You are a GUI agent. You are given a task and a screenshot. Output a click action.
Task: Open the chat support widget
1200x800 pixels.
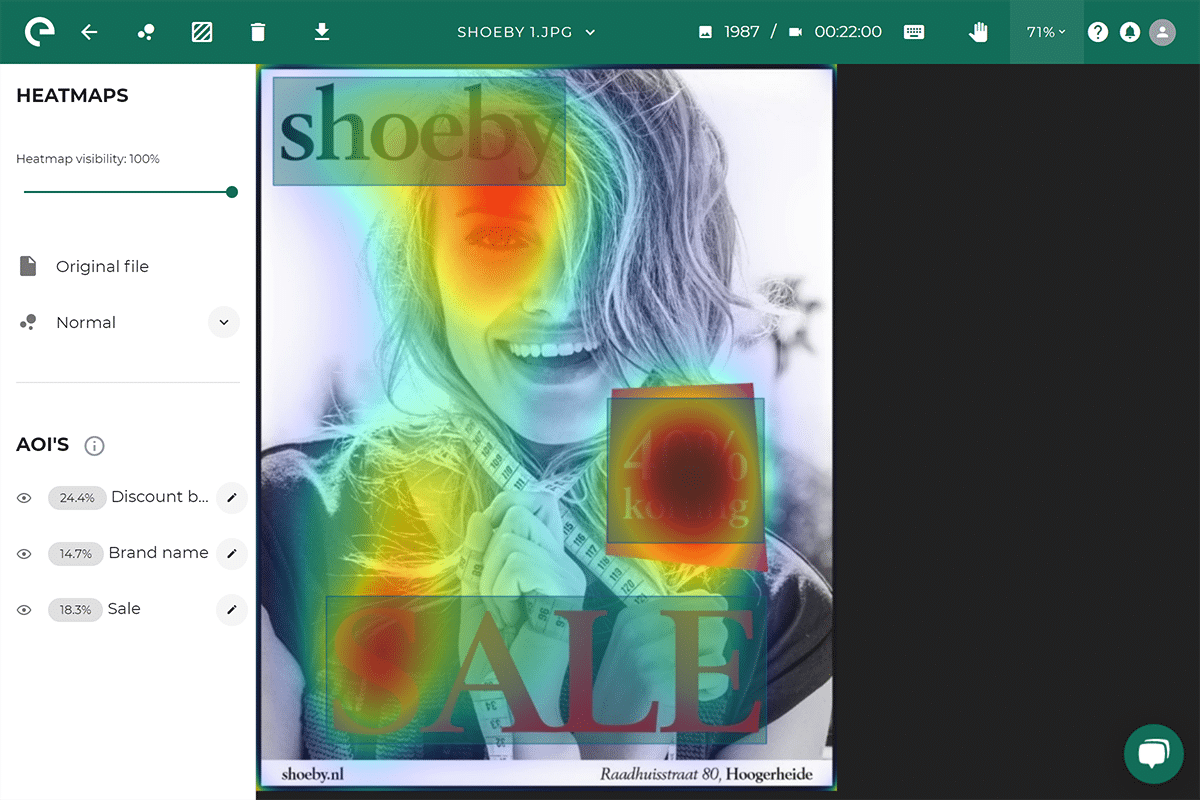click(1154, 754)
